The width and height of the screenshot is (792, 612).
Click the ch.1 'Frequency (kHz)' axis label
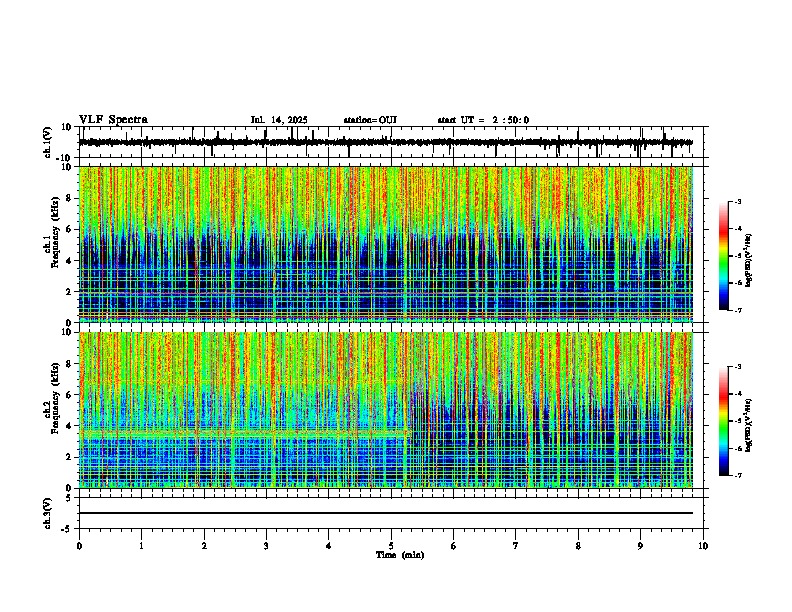click(x=55, y=232)
